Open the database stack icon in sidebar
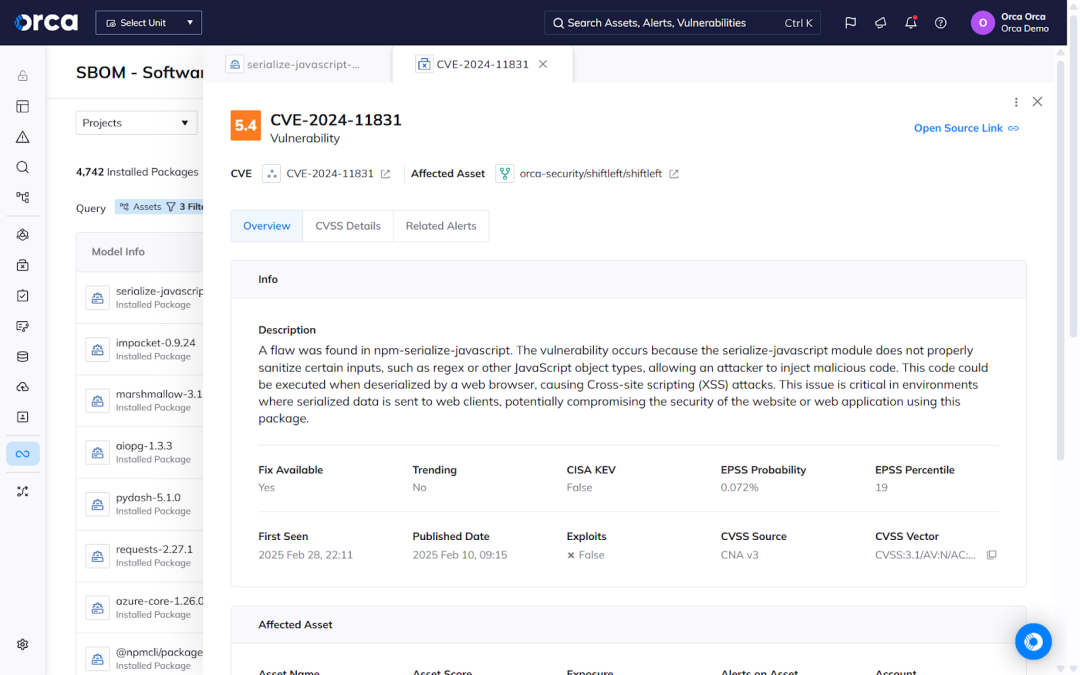The width and height of the screenshot is (1080, 675). point(23,357)
